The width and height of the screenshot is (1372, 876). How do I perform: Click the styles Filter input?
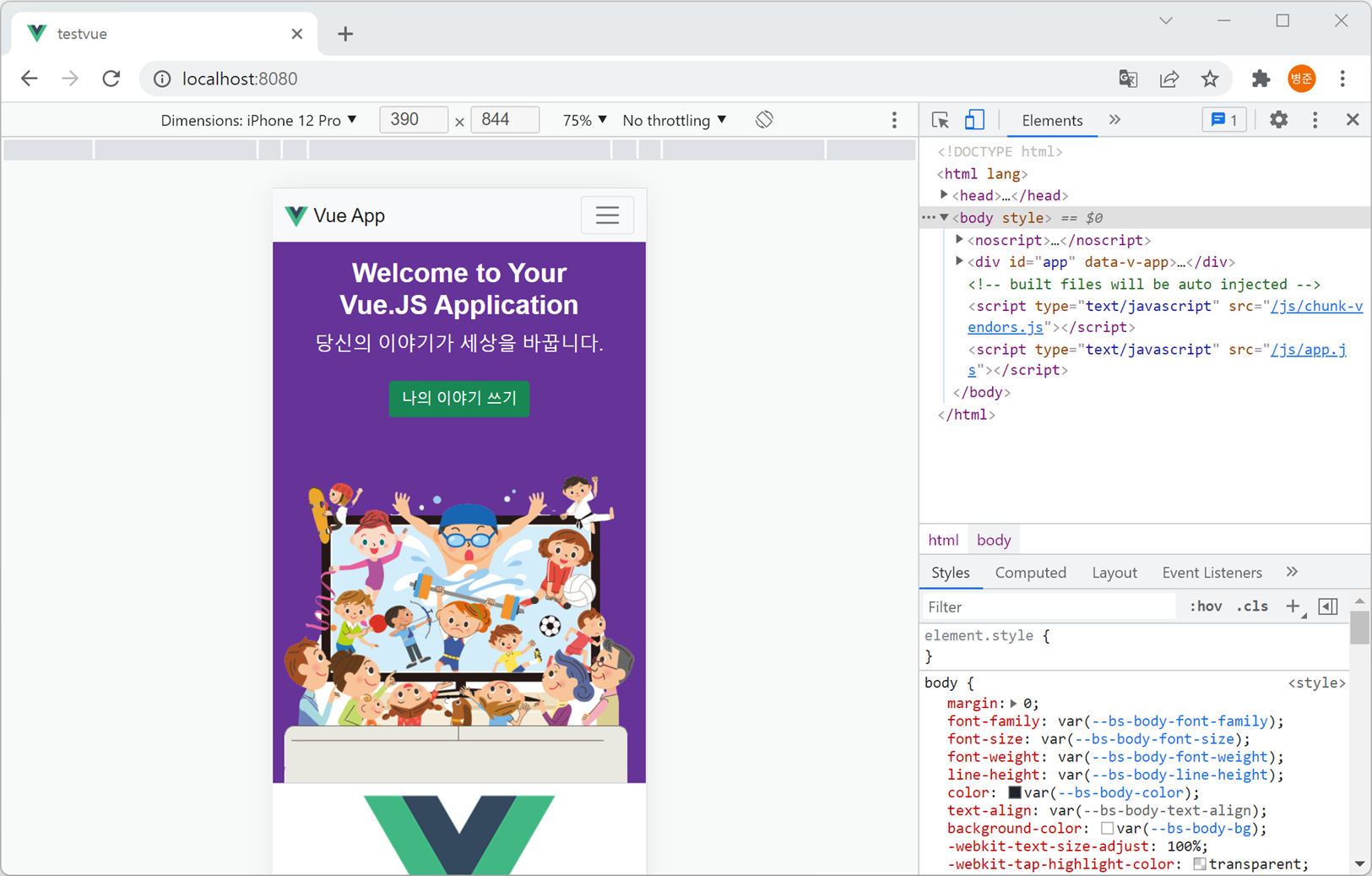tap(1049, 607)
